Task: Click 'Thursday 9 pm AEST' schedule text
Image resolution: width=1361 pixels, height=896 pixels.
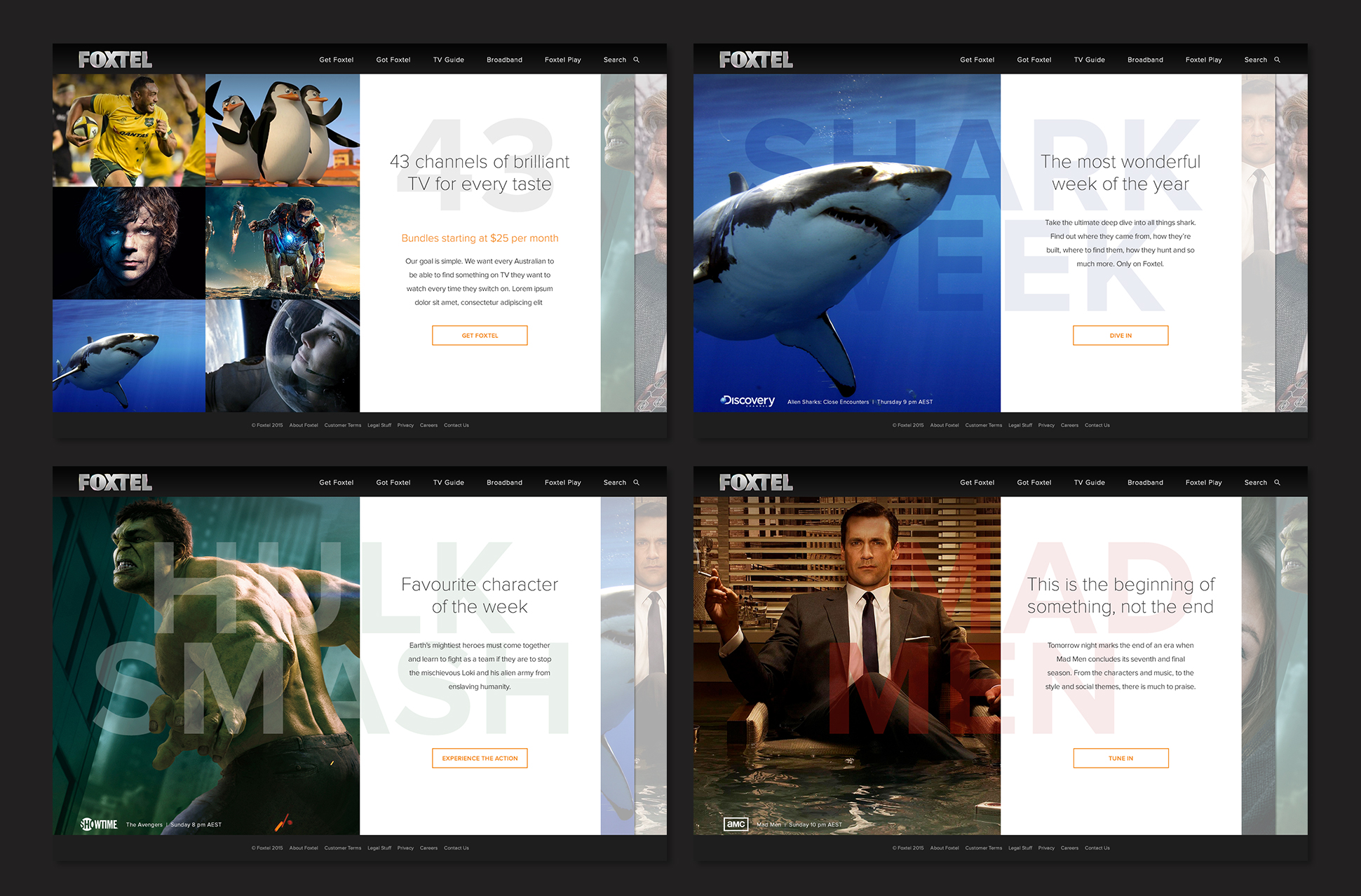Action: [x=905, y=402]
